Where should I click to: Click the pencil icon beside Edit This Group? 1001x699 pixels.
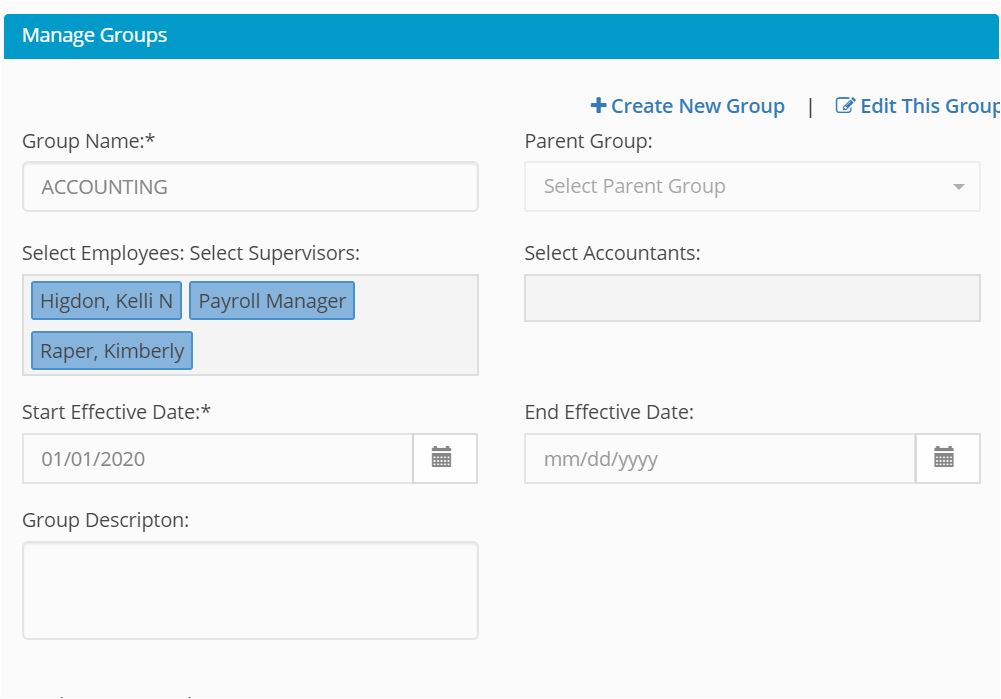point(845,106)
